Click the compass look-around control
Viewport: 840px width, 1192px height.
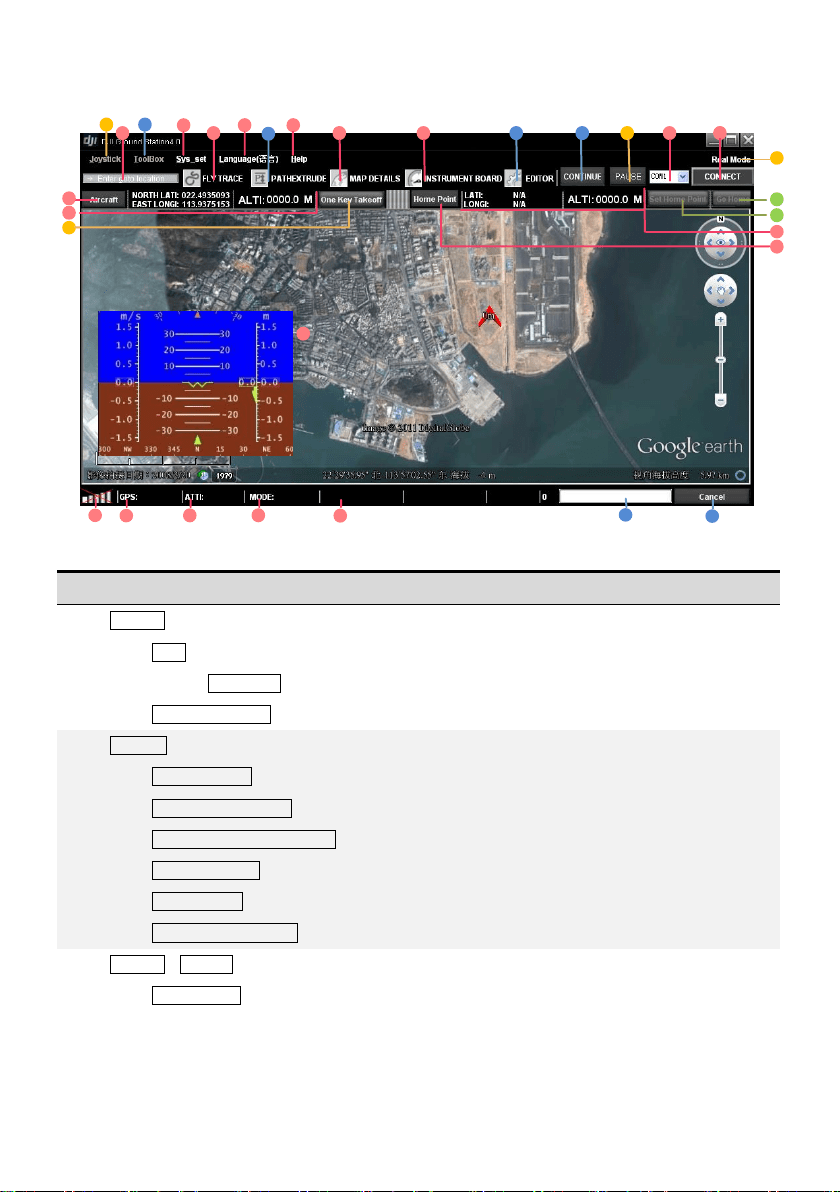[721, 243]
